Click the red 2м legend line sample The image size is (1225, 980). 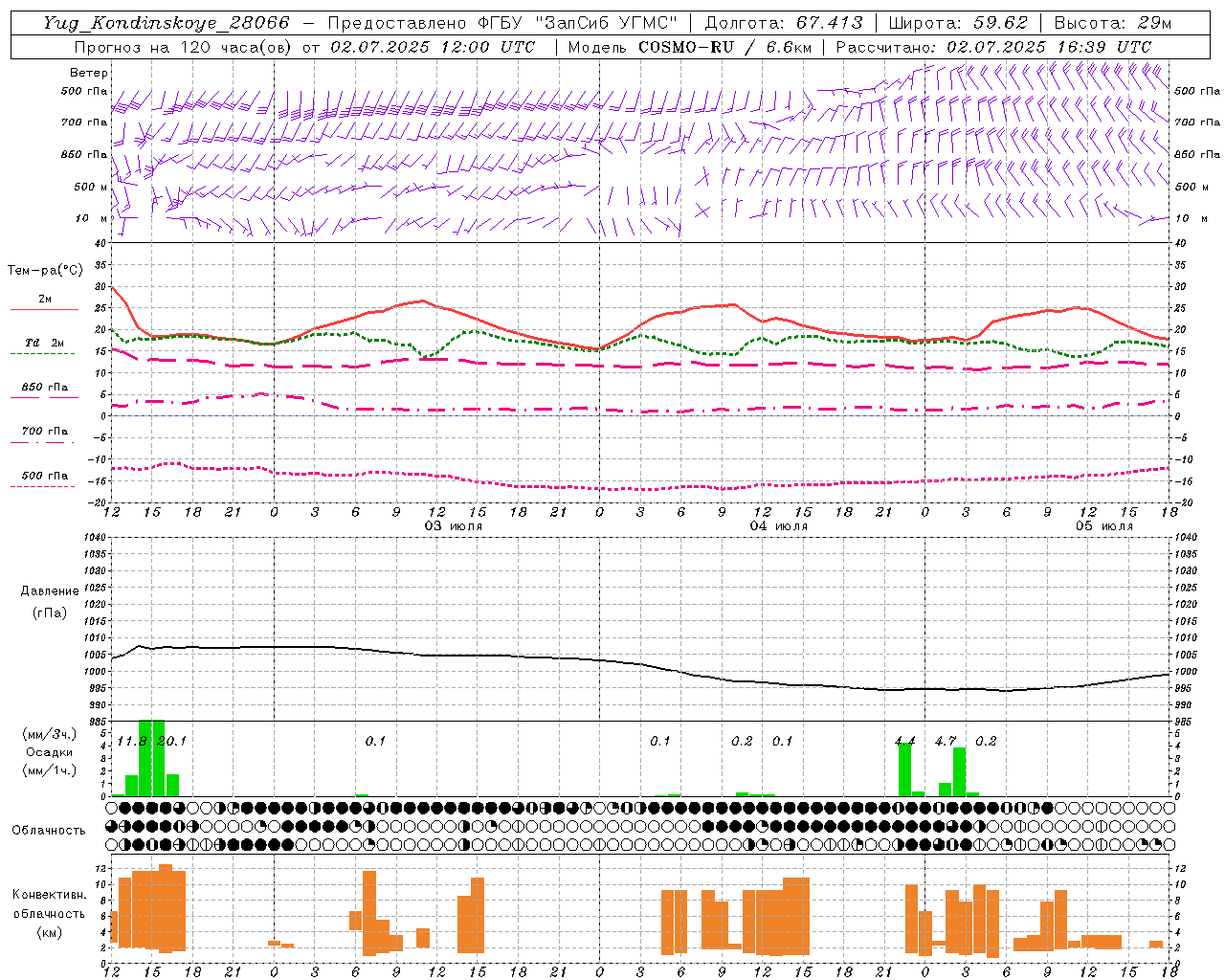tap(44, 309)
